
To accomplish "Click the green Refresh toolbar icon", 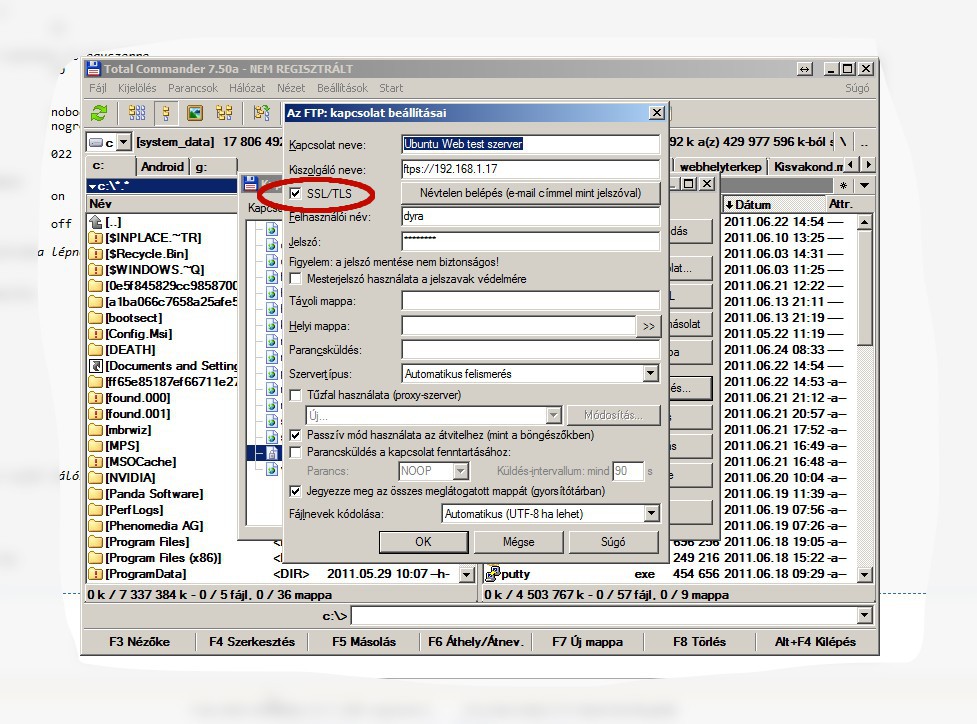I will [x=99, y=113].
